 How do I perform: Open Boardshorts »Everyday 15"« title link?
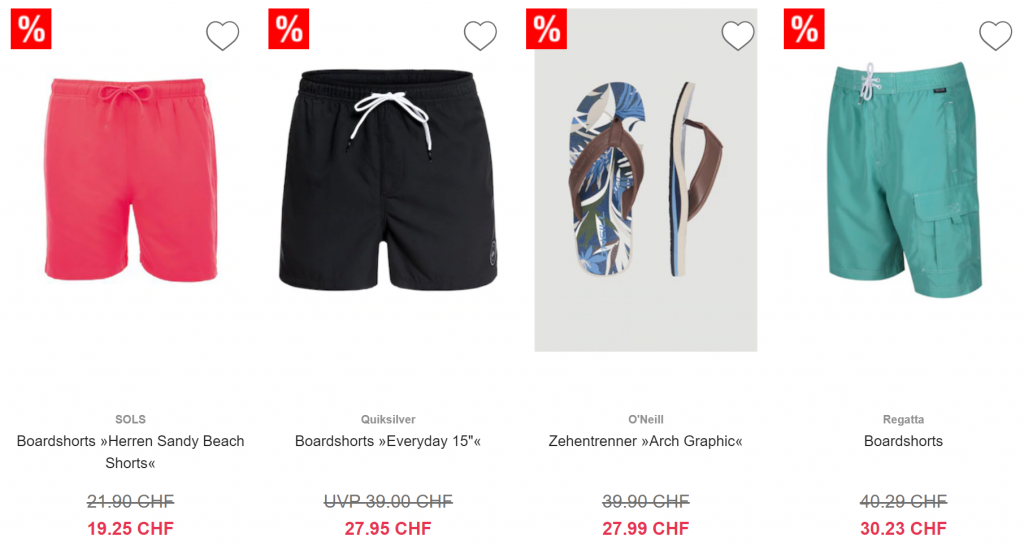(x=388, y=441)
